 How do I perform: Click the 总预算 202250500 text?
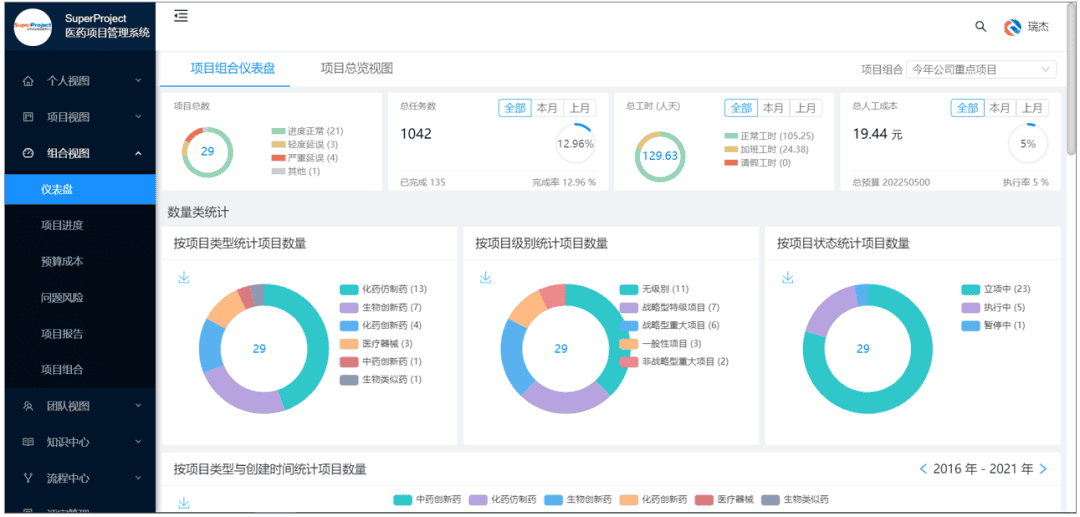tap(892, 182)
